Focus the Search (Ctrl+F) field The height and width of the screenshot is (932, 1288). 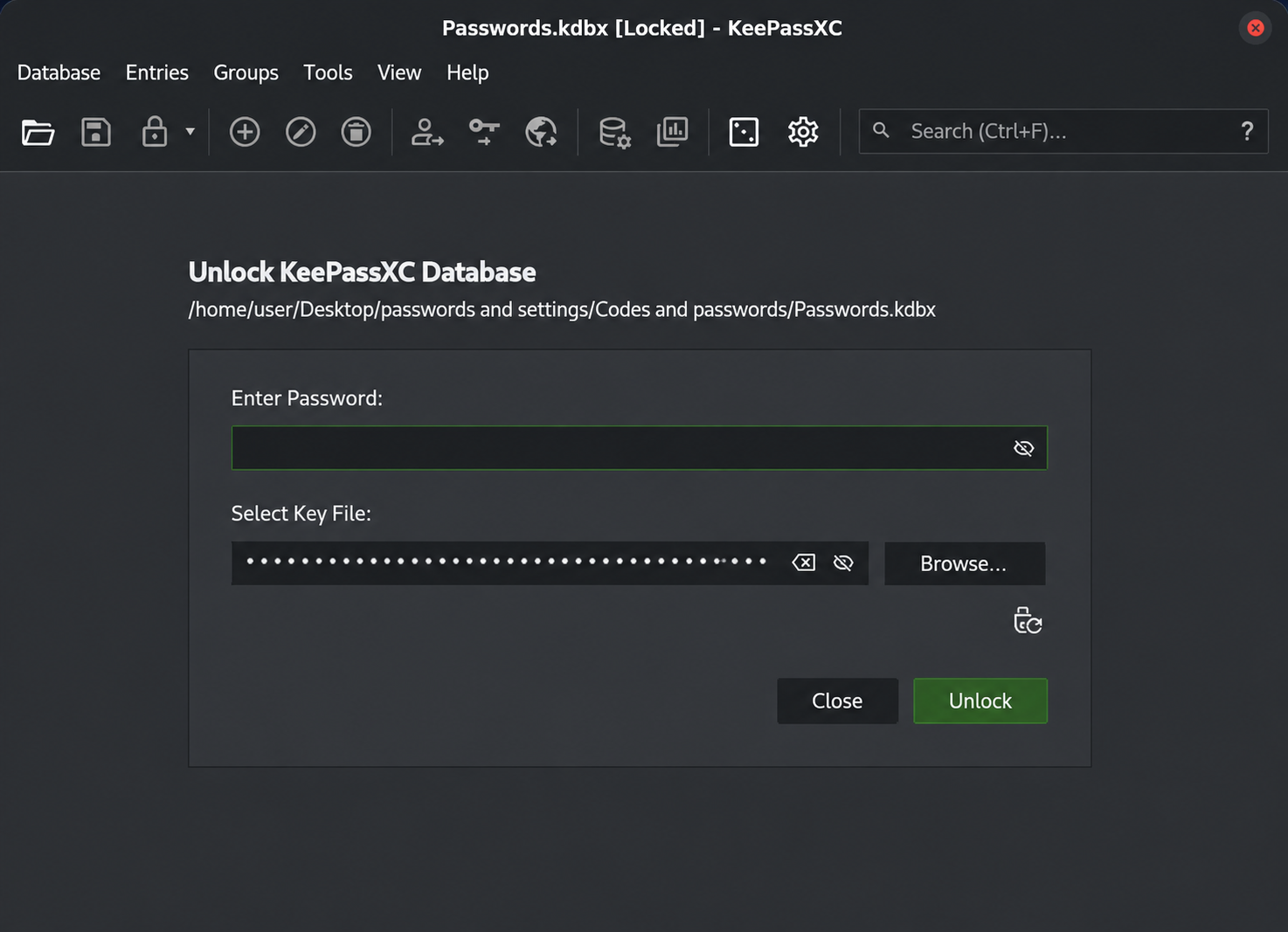[1063, 131]
